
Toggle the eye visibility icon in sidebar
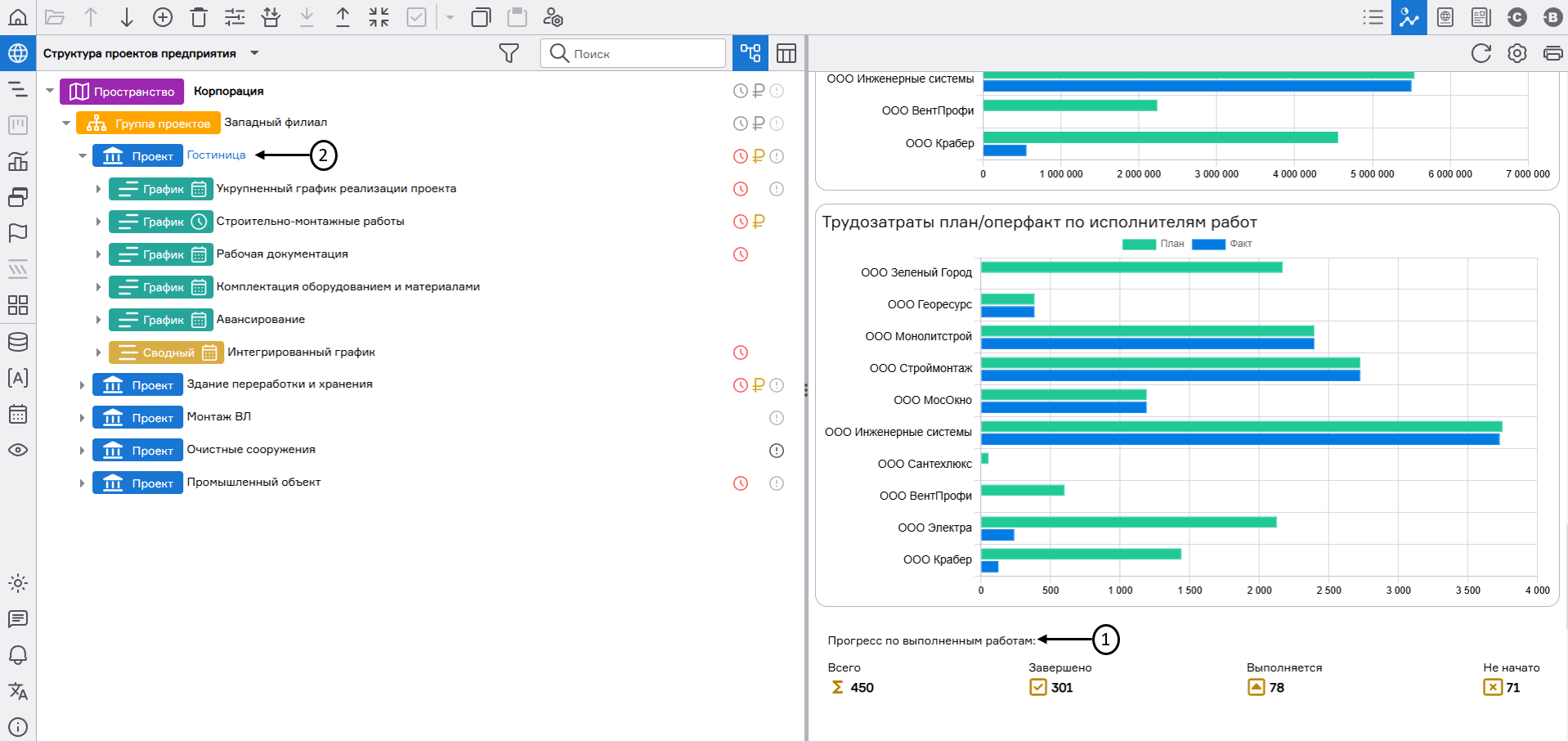[17, 450]
